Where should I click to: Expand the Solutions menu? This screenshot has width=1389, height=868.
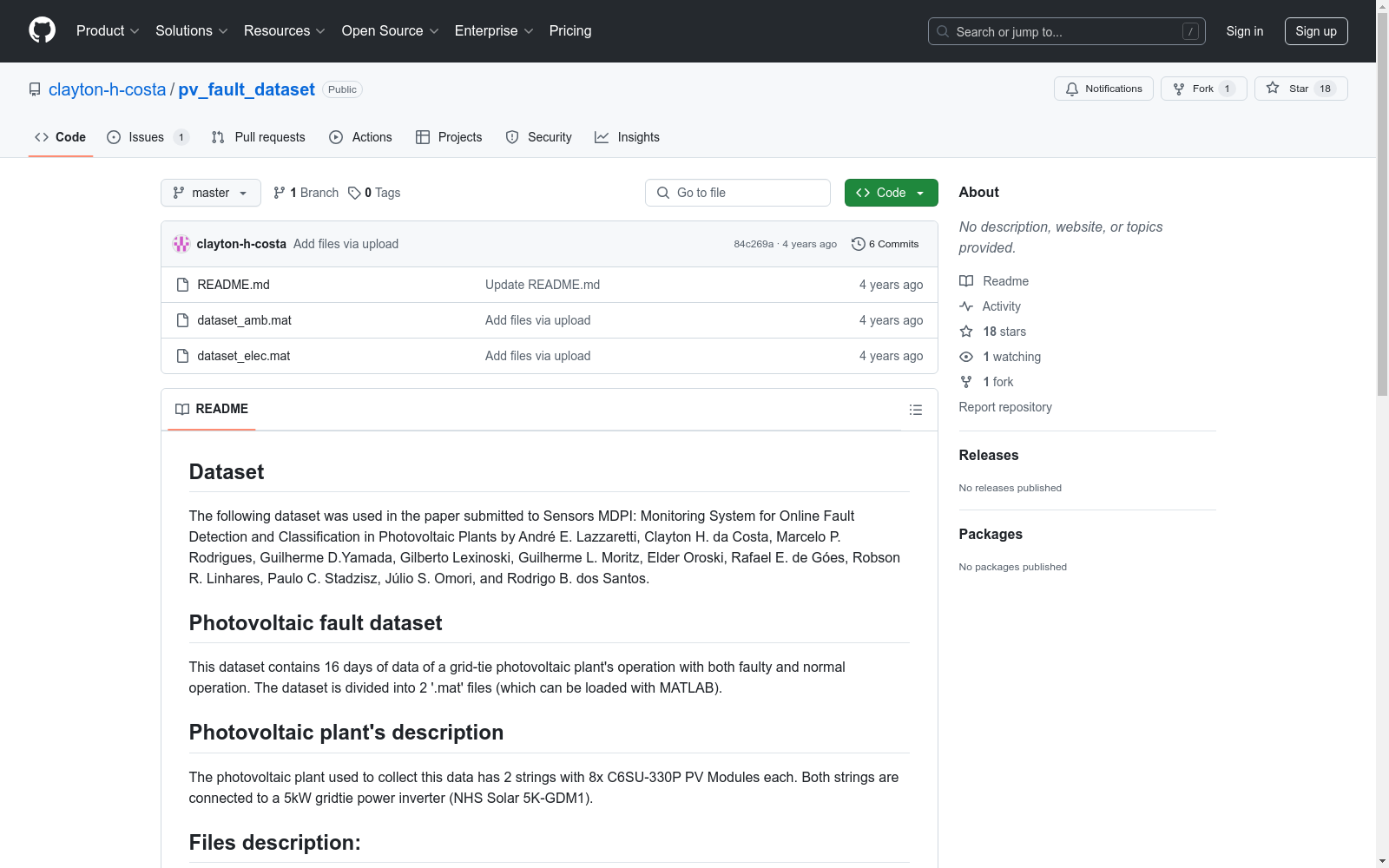[x=192, y=30]
